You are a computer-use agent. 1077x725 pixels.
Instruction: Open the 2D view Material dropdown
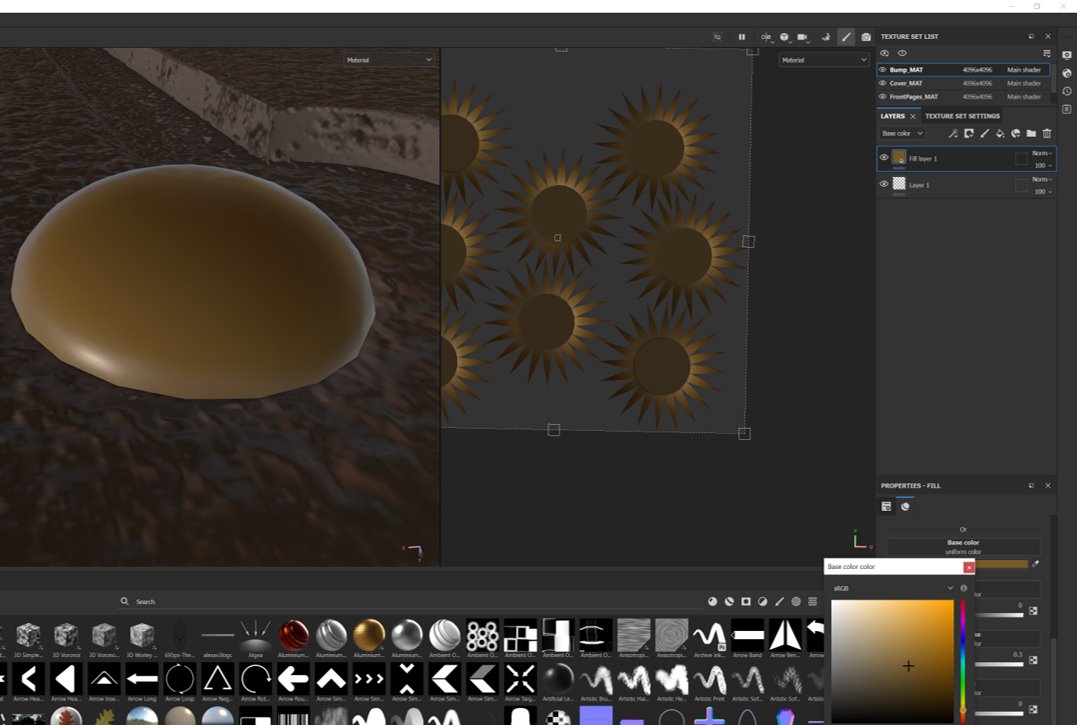(823, 60)
